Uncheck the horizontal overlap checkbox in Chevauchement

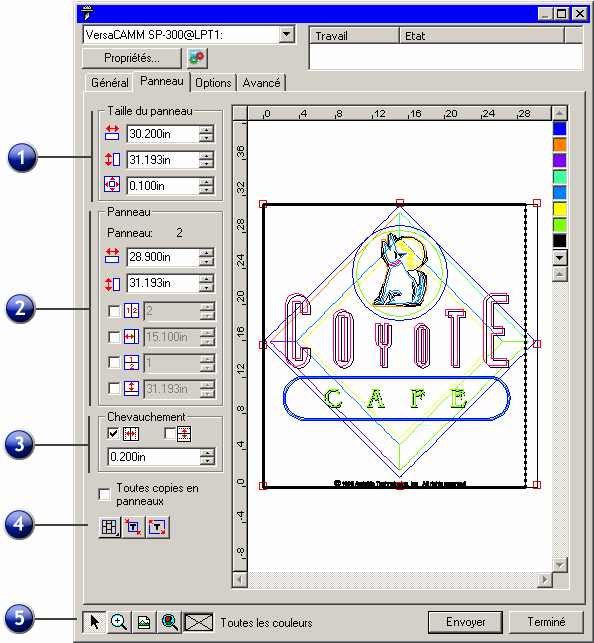pyautogui.click(x=113, y=433)
